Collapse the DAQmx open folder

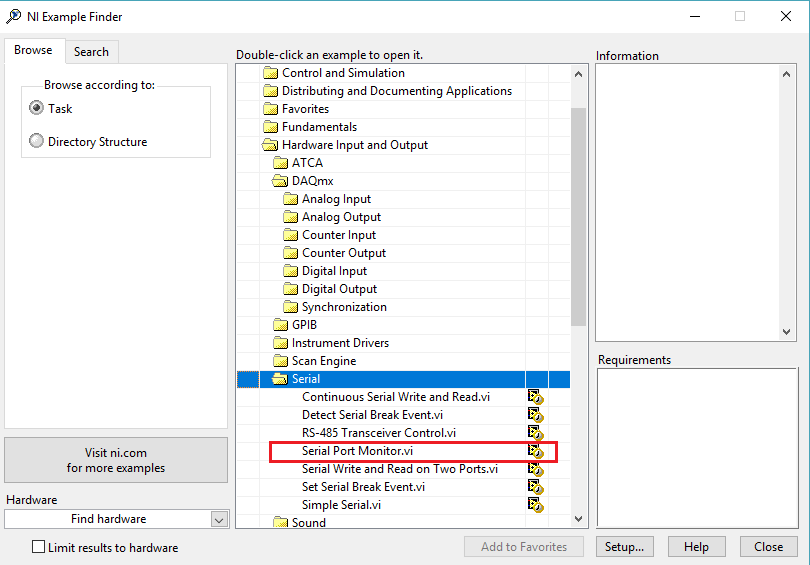[x=280, y=181]
